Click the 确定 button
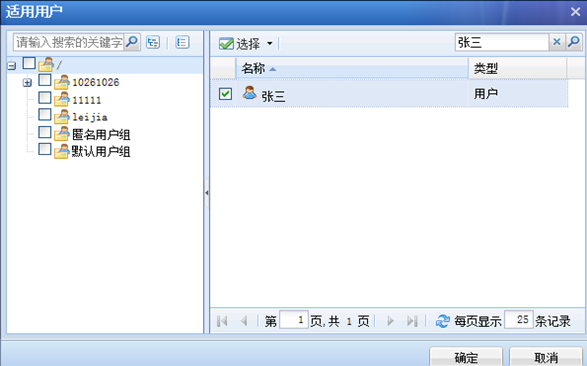This screenshot has height=366, width=587. click(x=466, y=357)
